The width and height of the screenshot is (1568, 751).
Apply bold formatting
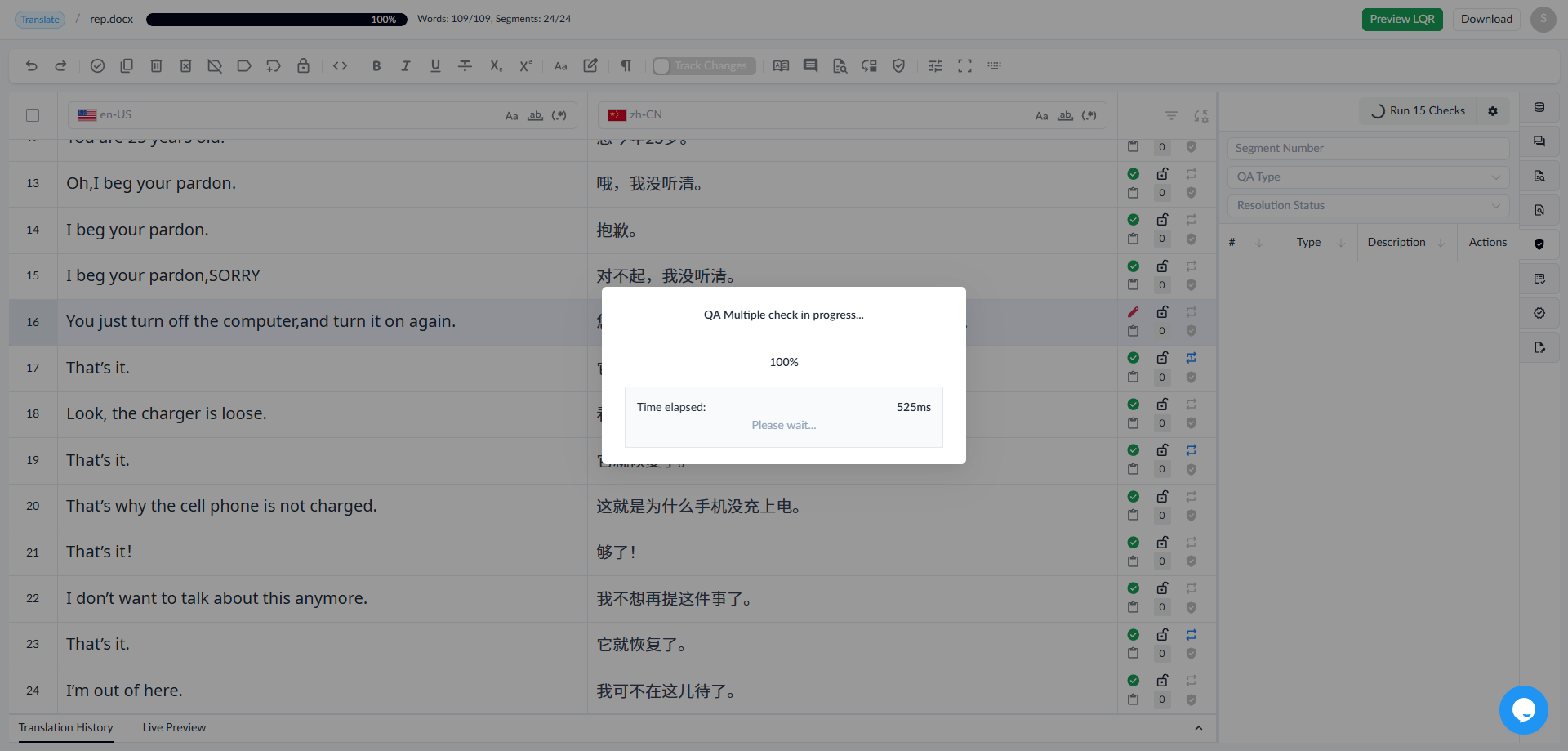point(376,66)
